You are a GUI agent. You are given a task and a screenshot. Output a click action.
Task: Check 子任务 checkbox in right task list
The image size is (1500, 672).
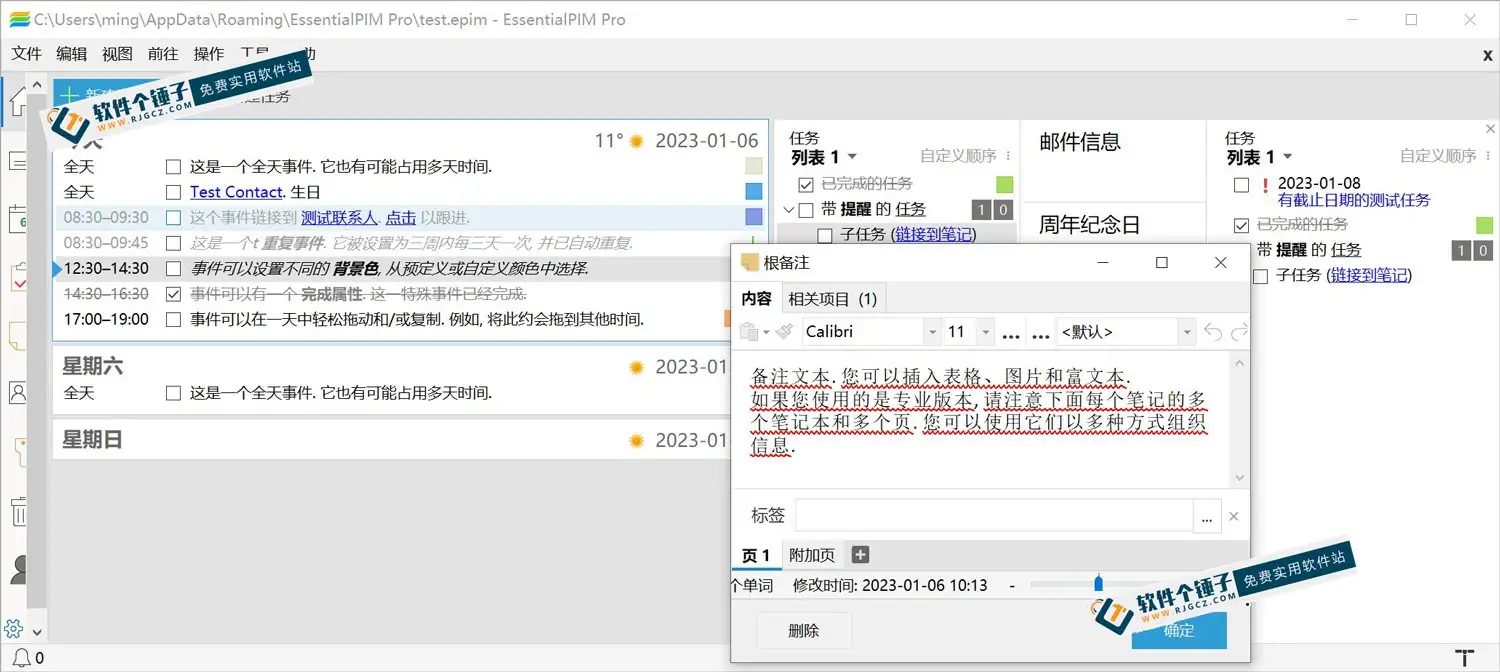tap(1260, 275)
